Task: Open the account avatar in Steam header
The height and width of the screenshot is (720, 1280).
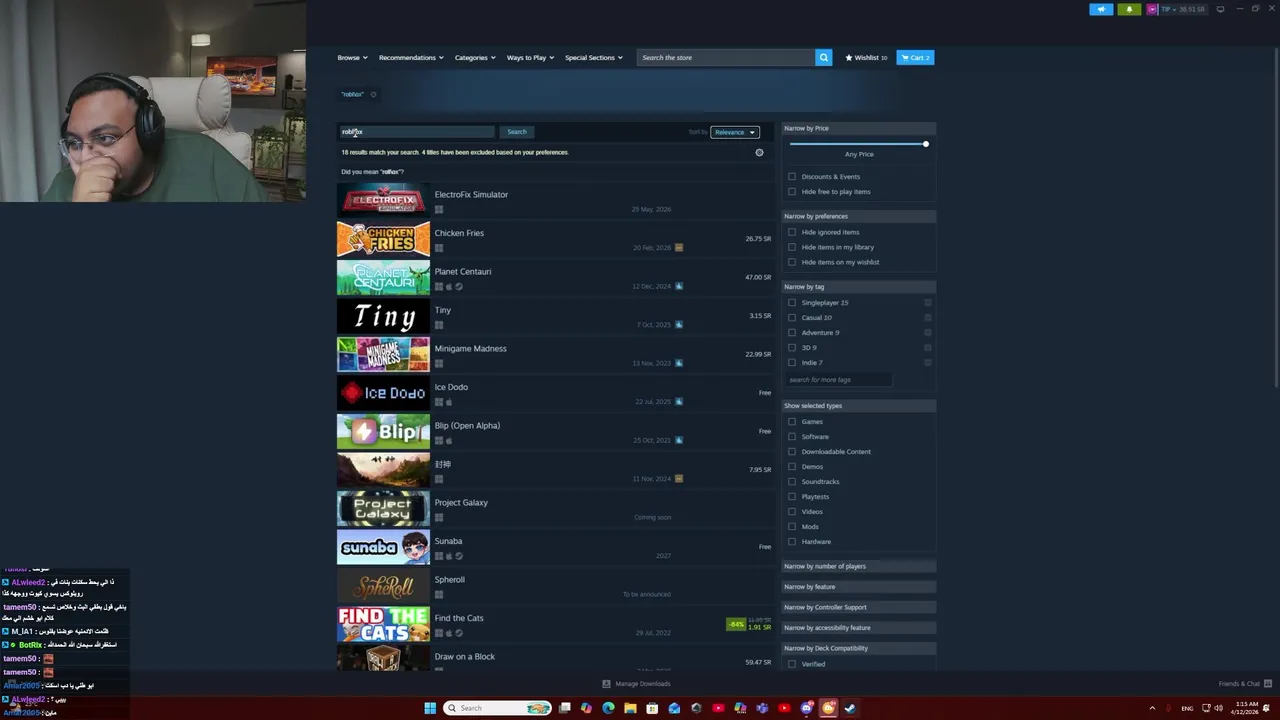Action: (x=1152, y=9)
